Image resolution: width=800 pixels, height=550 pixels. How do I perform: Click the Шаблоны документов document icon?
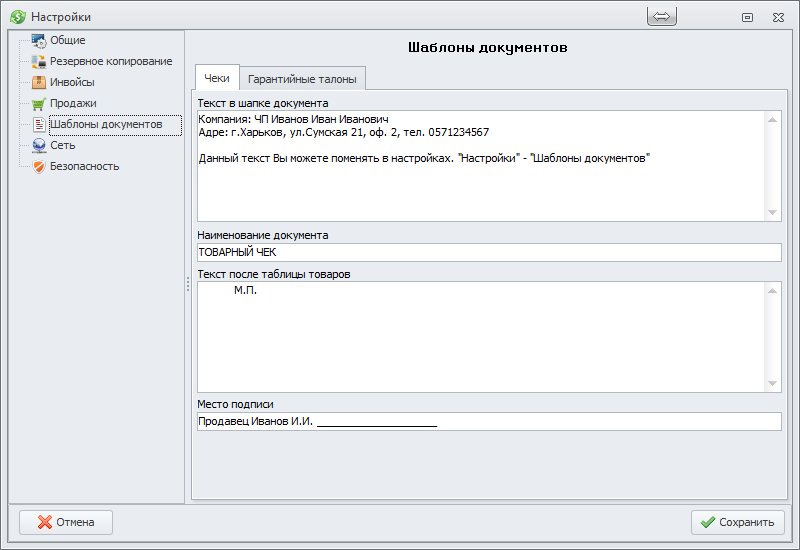coord(39,125)
